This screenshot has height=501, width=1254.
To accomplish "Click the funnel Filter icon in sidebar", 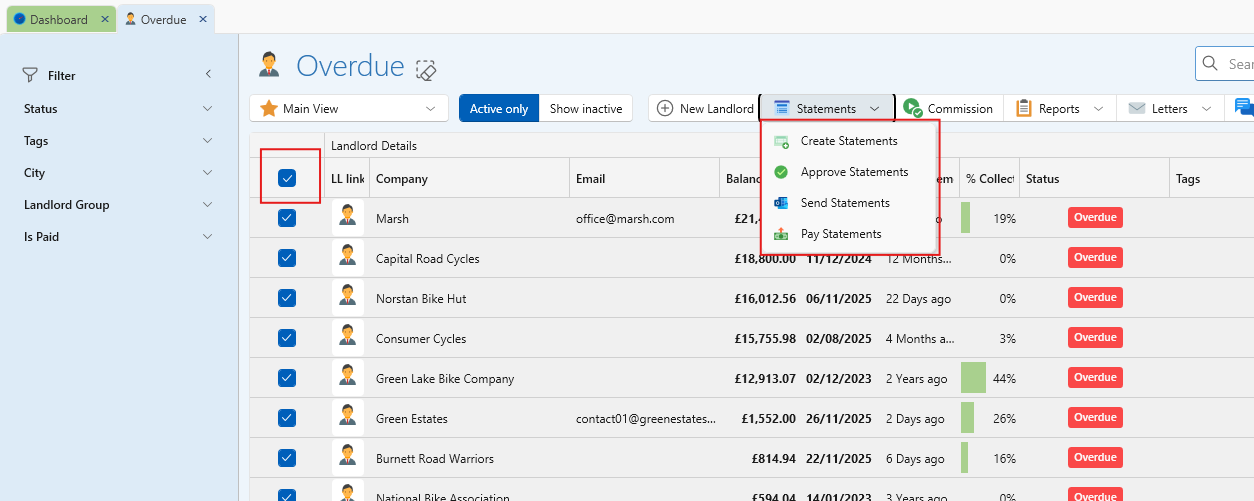I will tap(31, 75).
